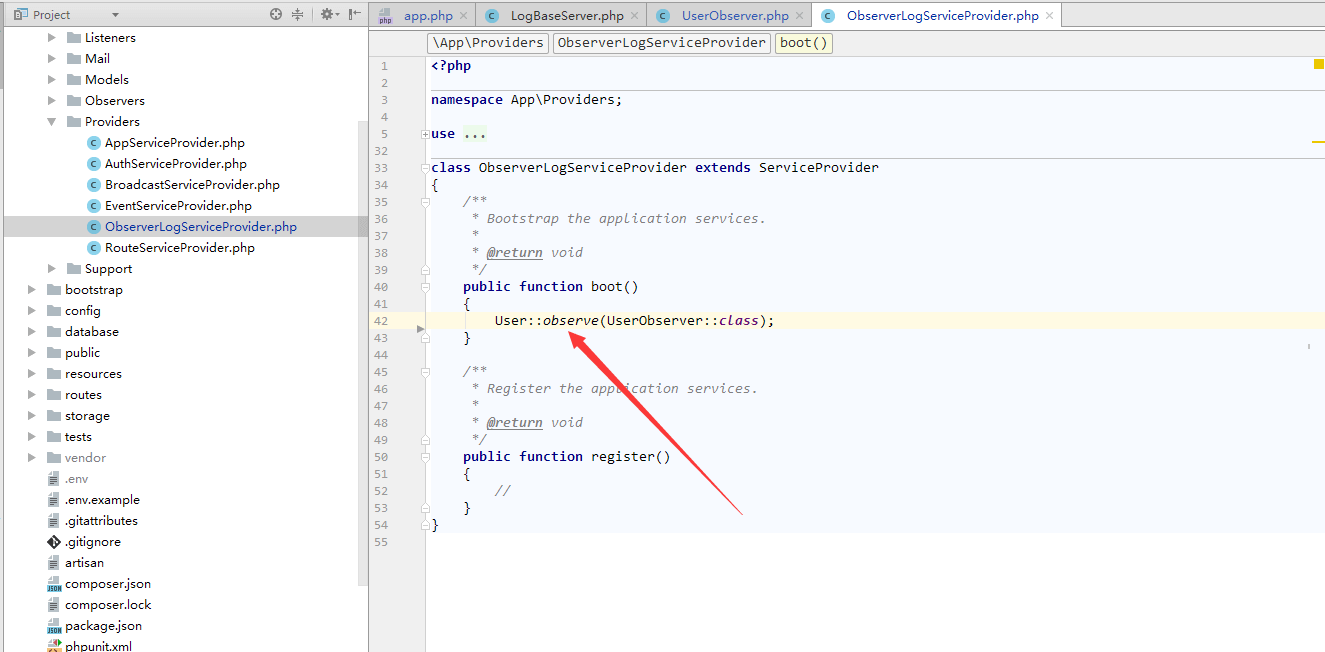The height and width of the screenshot is (652, 1325).
Task: Expand the resources folder arrow
Action: click(x=32, y=373)
